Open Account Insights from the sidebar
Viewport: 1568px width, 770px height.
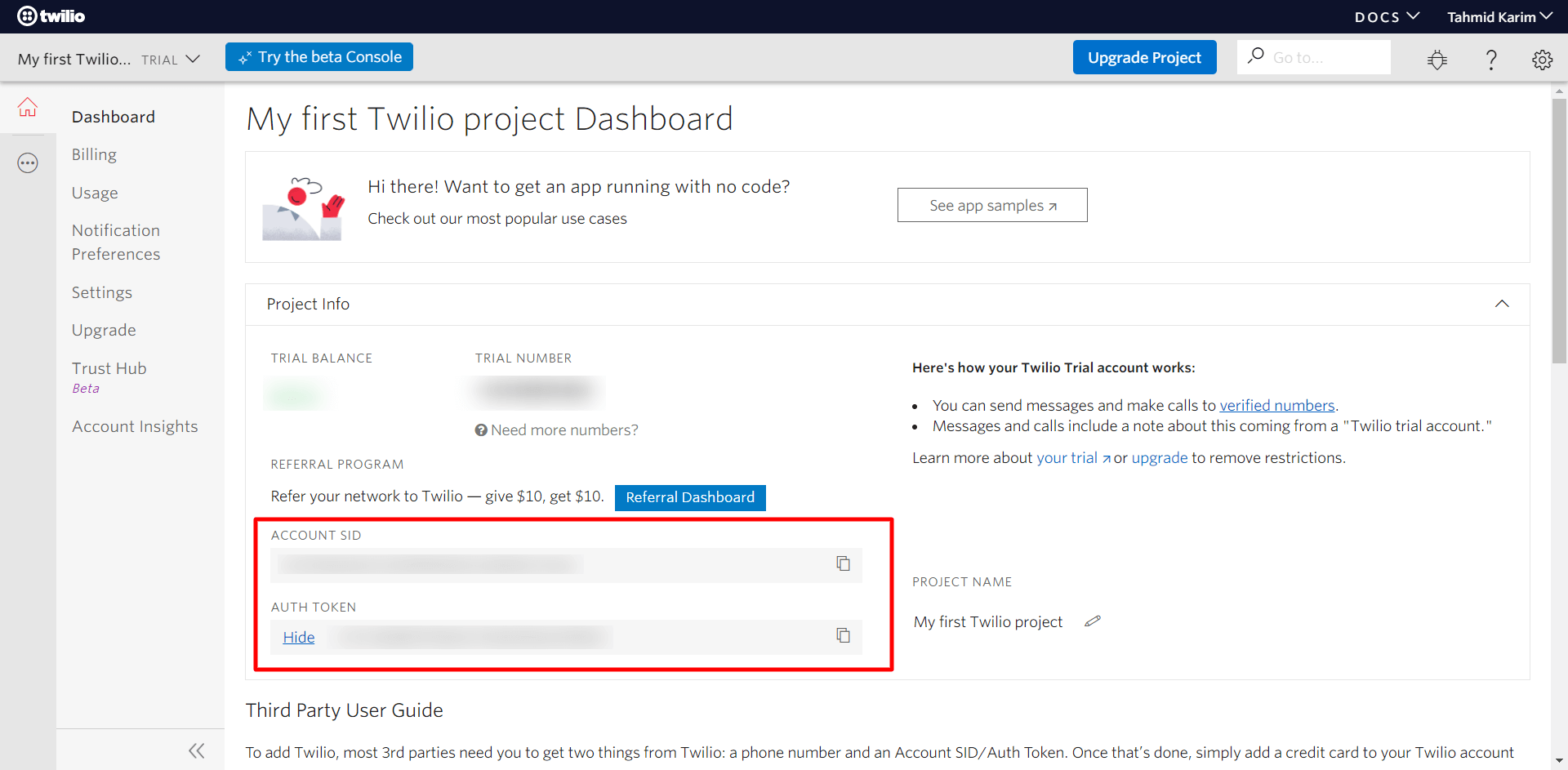click(x=135, y=425)
